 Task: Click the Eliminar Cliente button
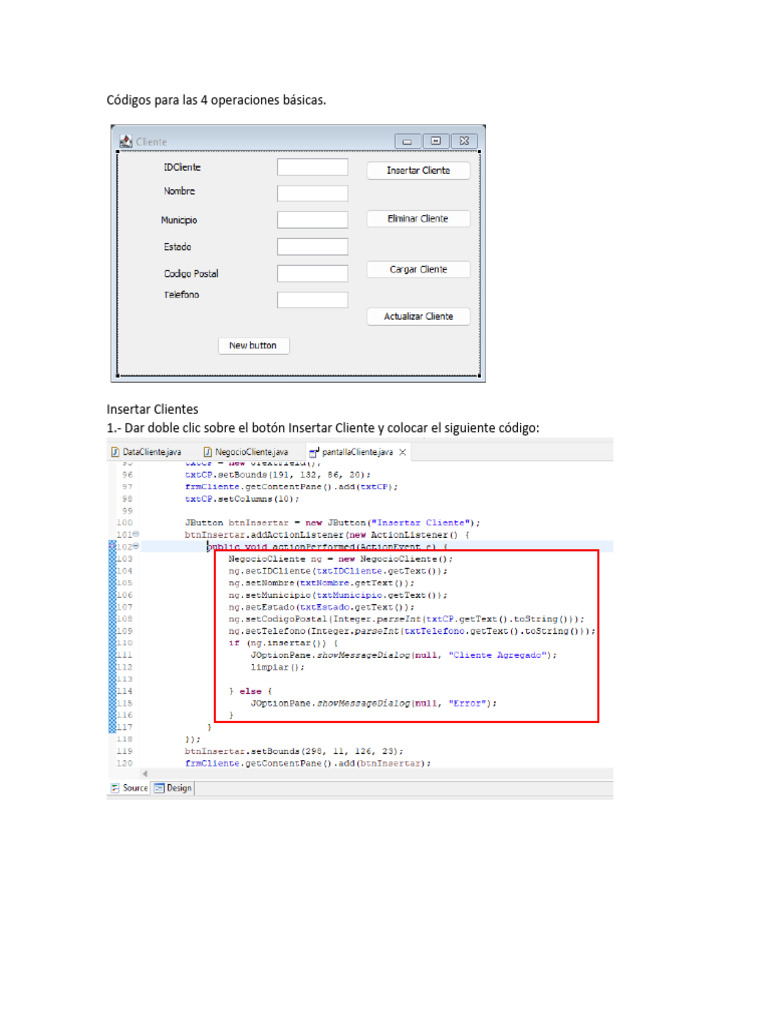pos(418,219)
